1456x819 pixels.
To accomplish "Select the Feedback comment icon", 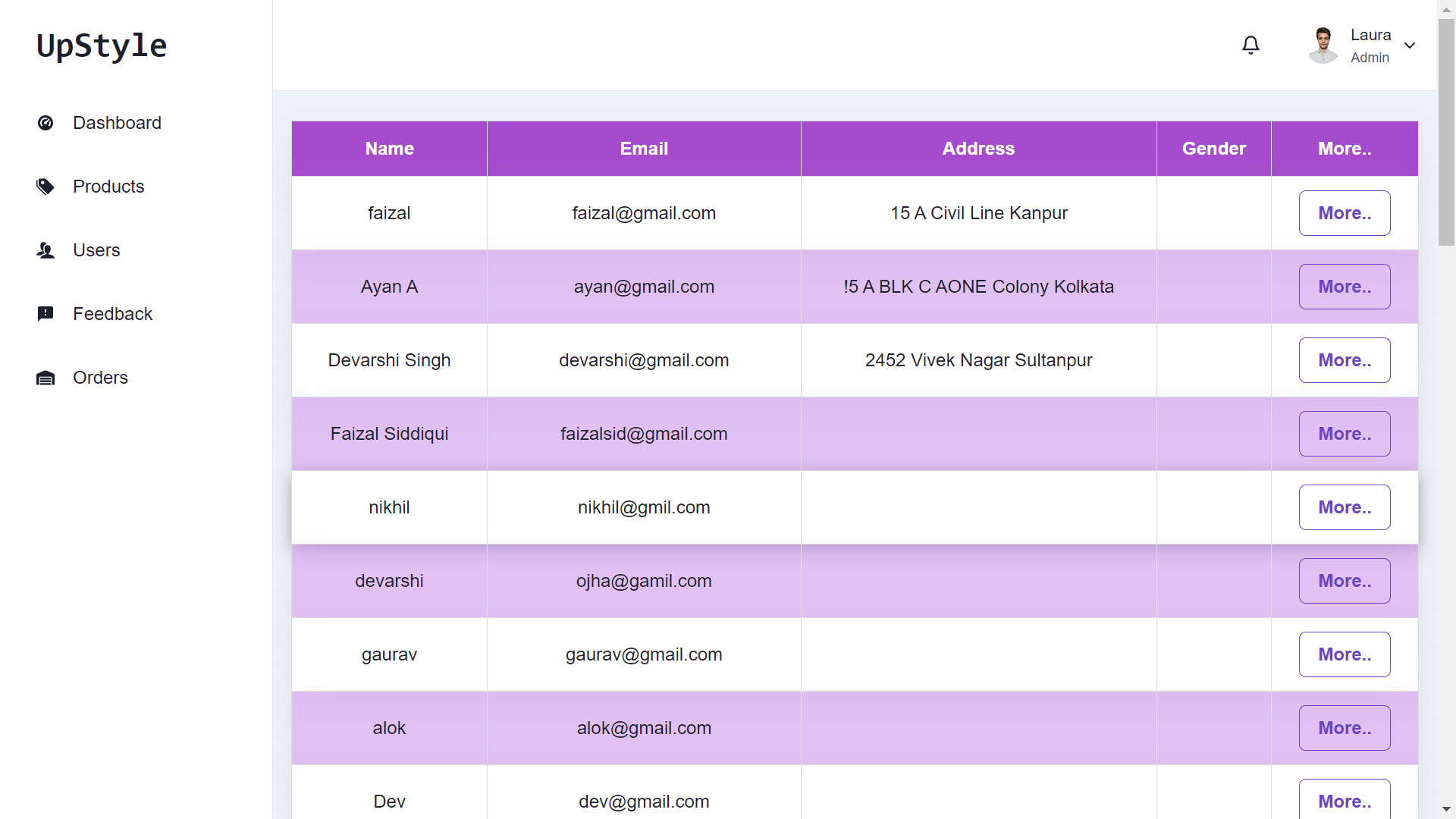I will pyautogui.click(x=46, y=313).
